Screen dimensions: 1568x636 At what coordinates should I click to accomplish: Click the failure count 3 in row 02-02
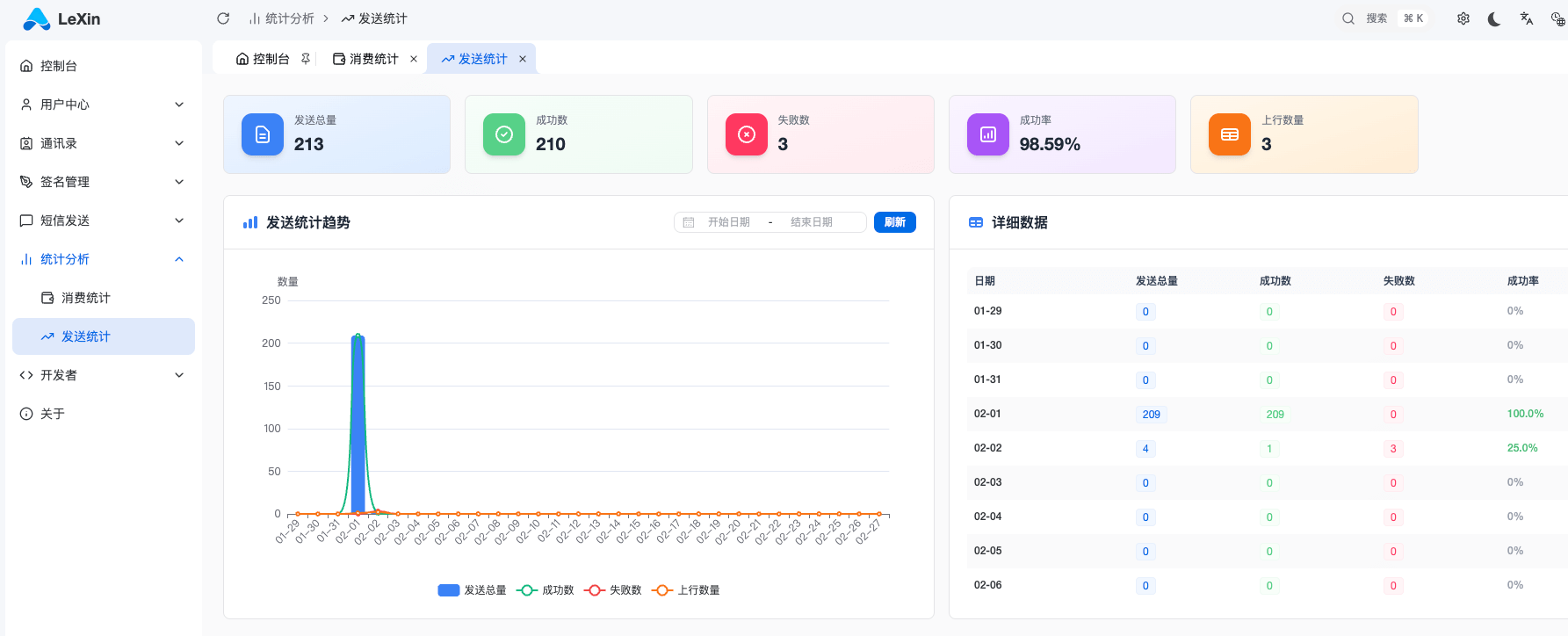point(1393,449)
